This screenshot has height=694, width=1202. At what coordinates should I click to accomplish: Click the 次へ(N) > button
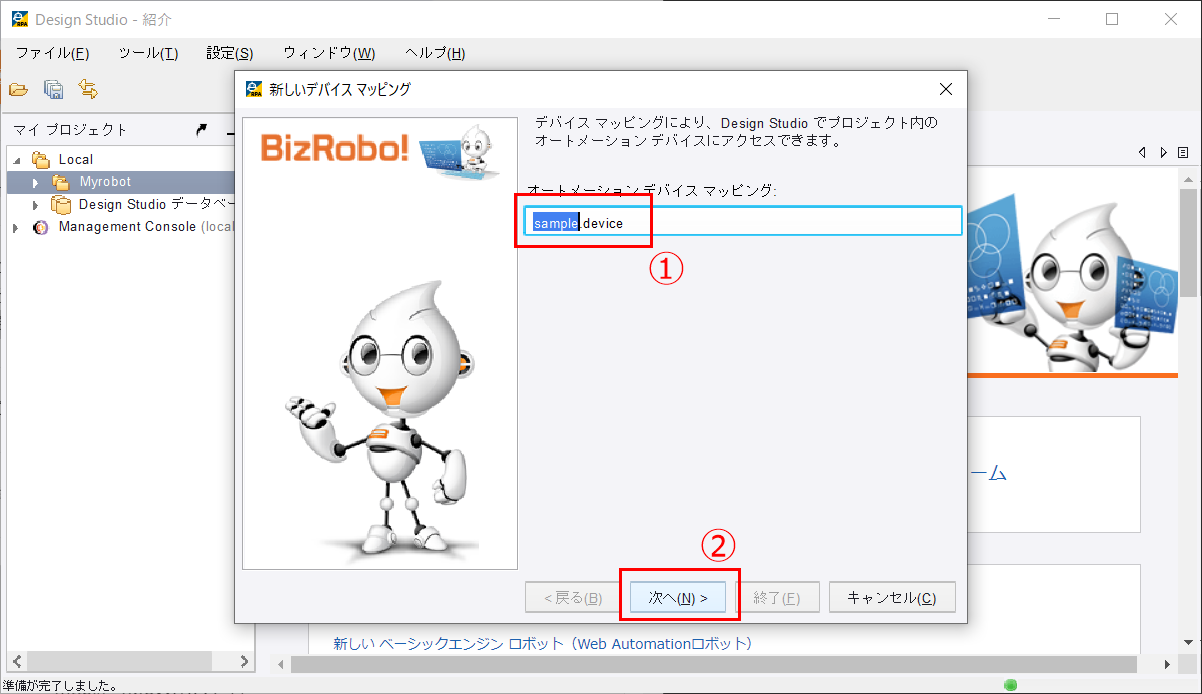coord(679,597)
